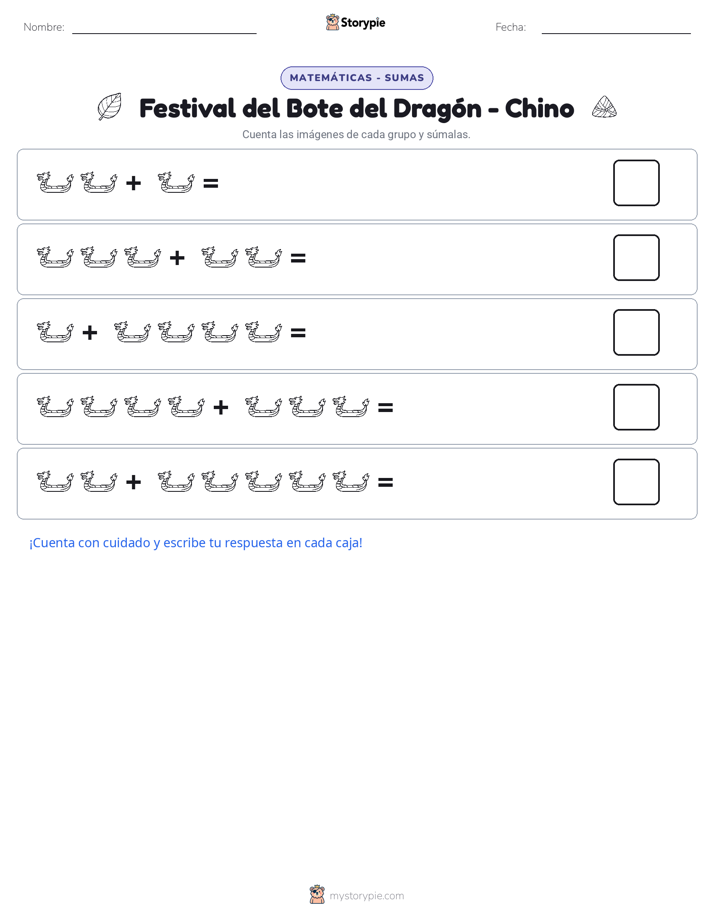
Task: Open the mystorypie.com footer link
Action: (x=366, y=896)
